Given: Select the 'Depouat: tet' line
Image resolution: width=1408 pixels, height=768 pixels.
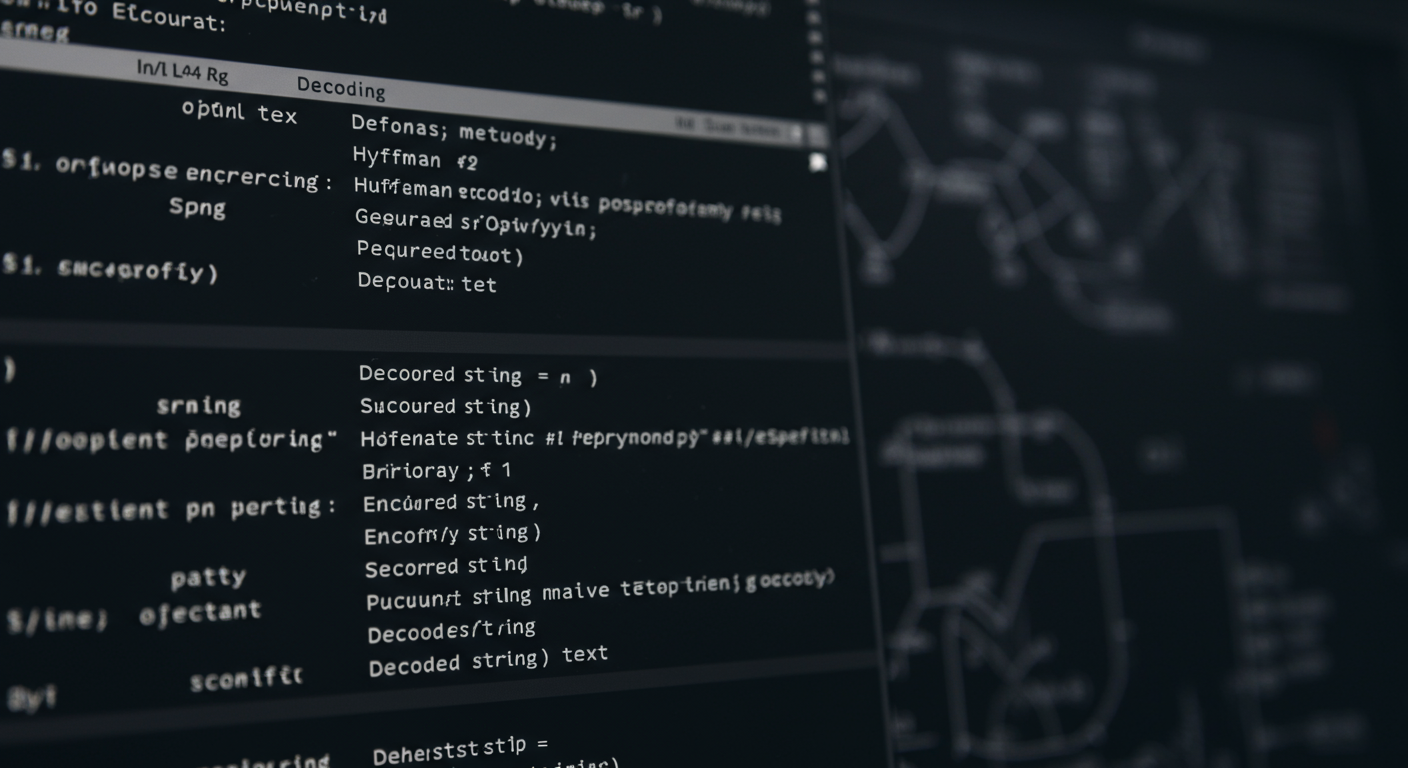Looking at the screenshot, I should coord(427,283).
